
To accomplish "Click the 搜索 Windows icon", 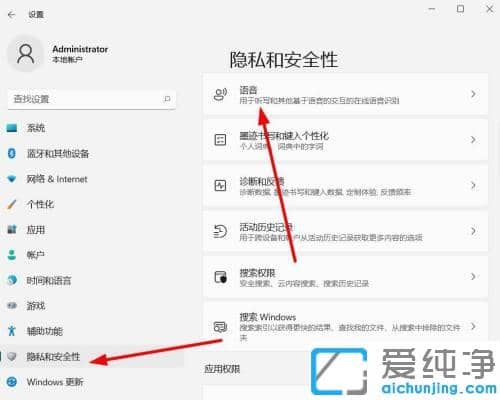I will coord(220,327).
